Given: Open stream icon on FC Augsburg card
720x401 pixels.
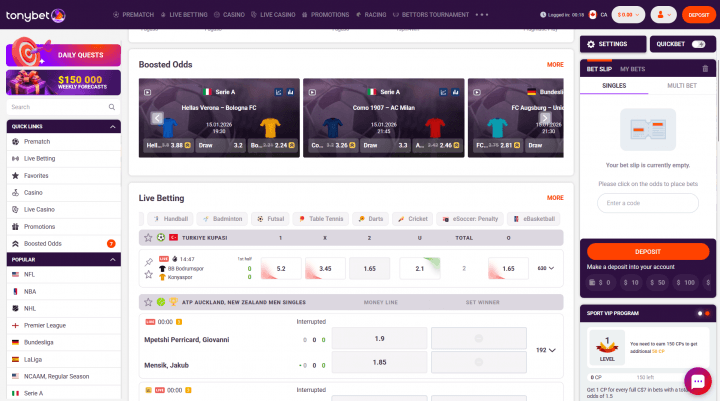Looking at the screenshot, I should pyautogui.click(x=477, y=92).
